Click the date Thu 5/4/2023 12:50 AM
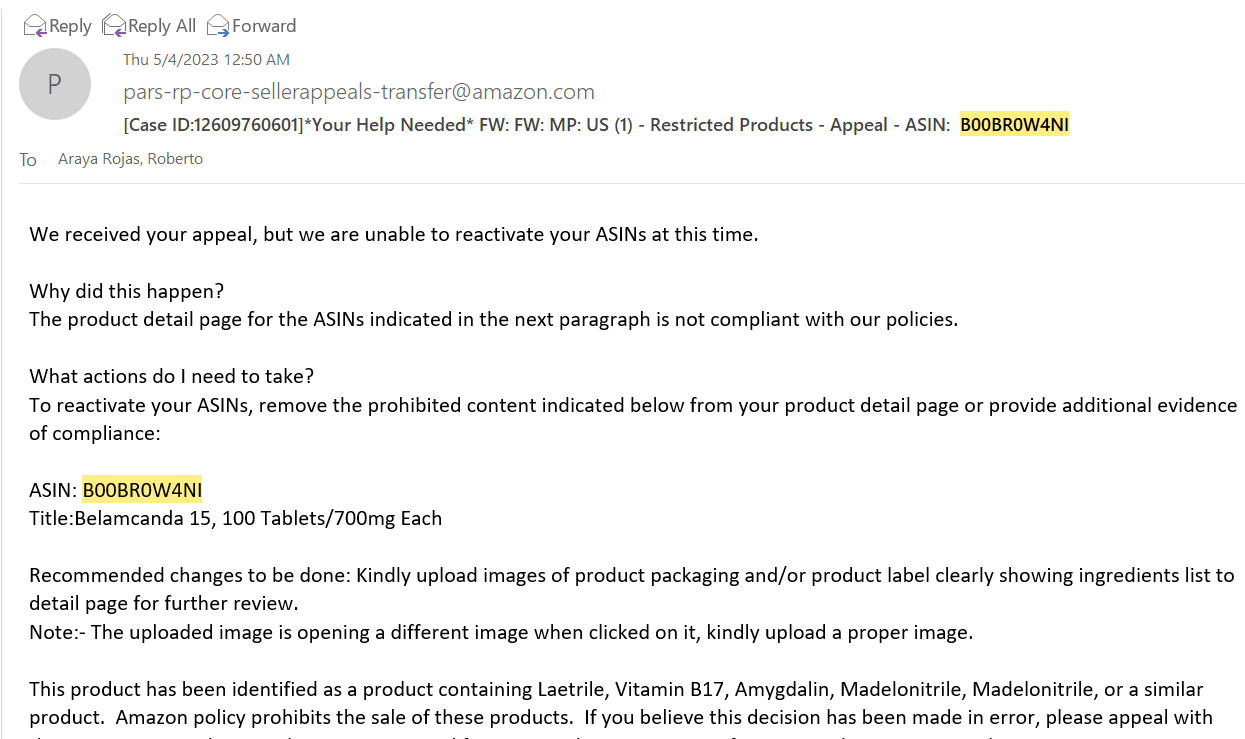Image resolution: width=1245 pixels, height=739 pixels. click(x=207, y=60)
